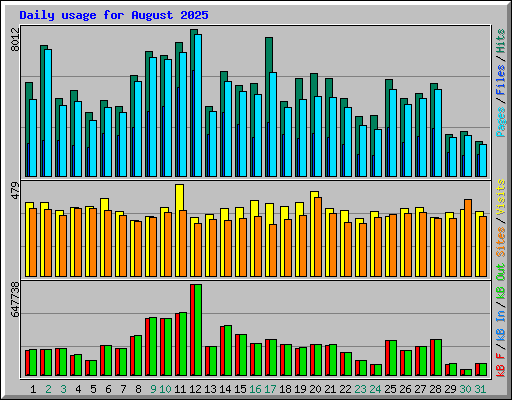Select day label 7 on the x-axis
The image size is (512, 400).
123,389
